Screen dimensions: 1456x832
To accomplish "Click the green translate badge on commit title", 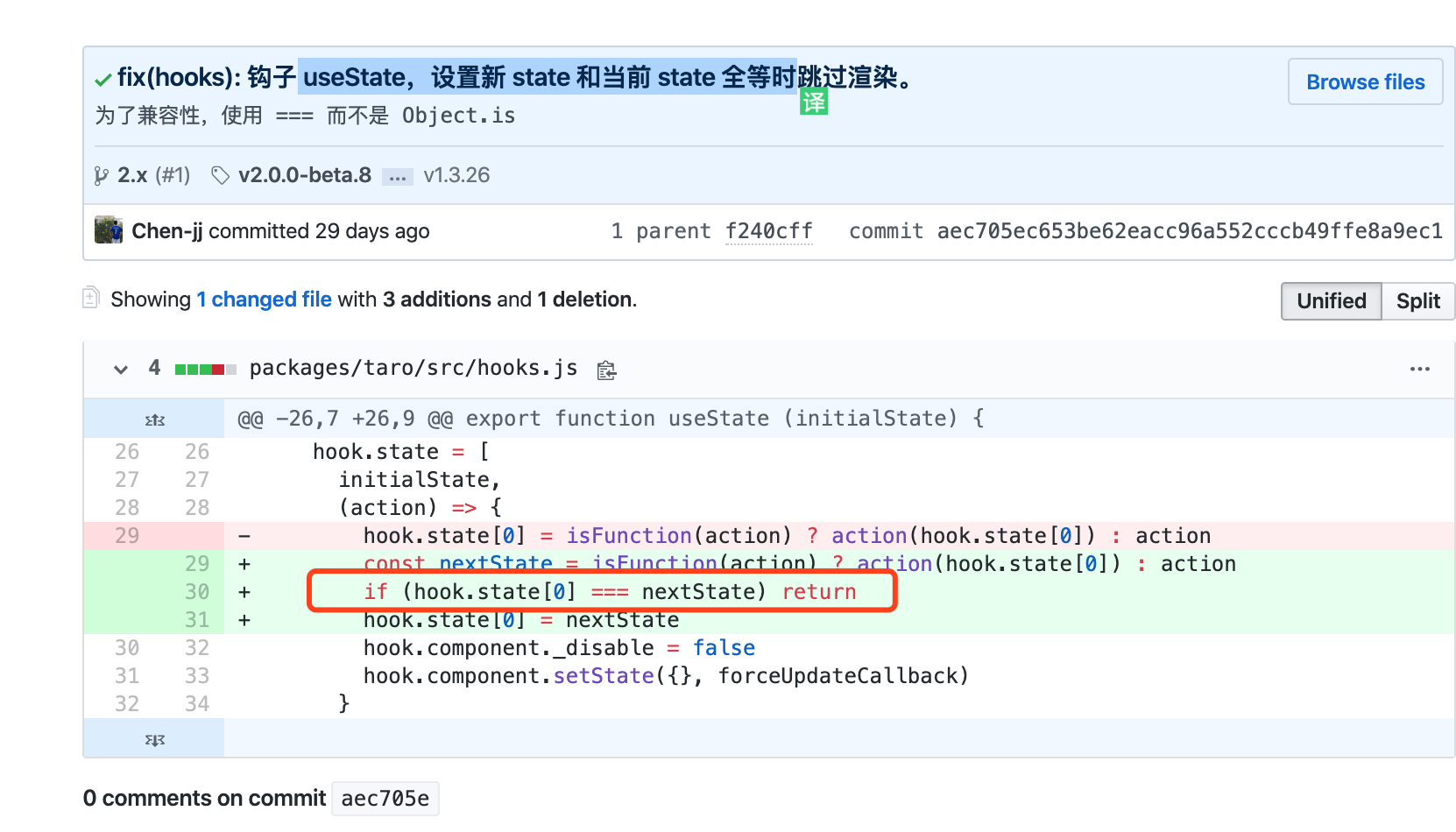I will 814,101.
